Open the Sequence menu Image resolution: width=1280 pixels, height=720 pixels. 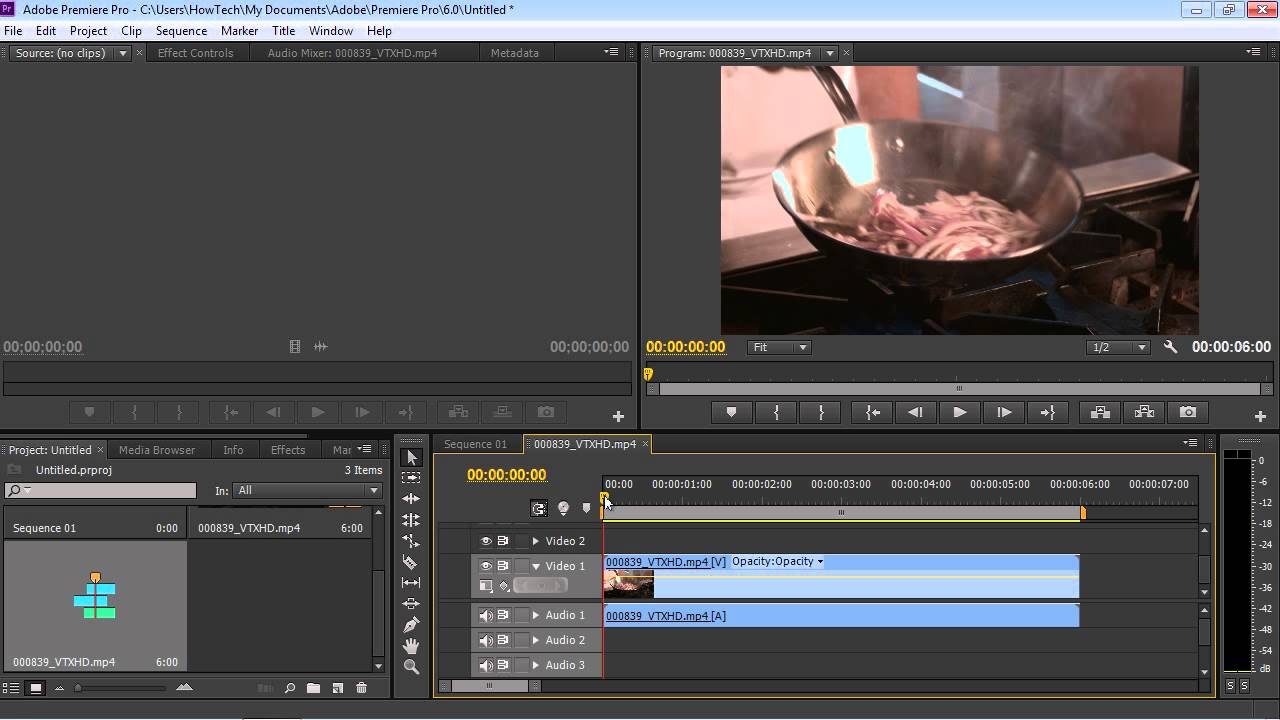181,31
